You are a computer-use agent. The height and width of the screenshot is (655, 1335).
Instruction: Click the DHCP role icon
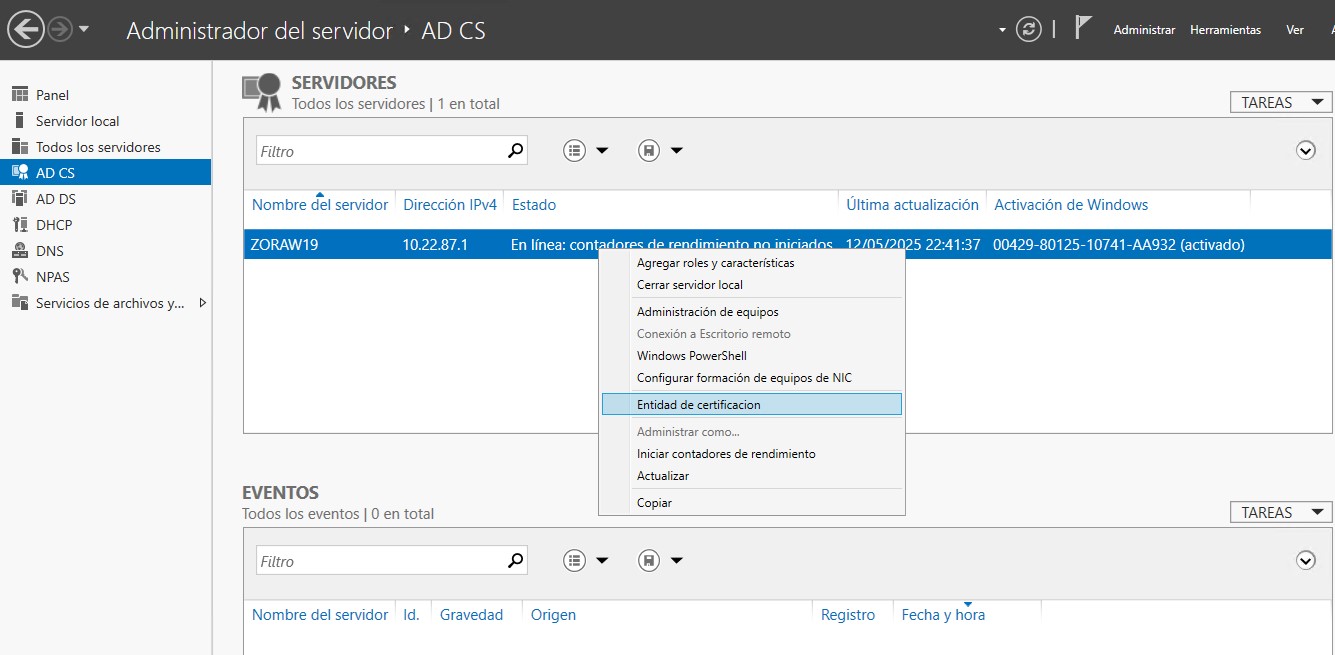(x=19, y=225)
